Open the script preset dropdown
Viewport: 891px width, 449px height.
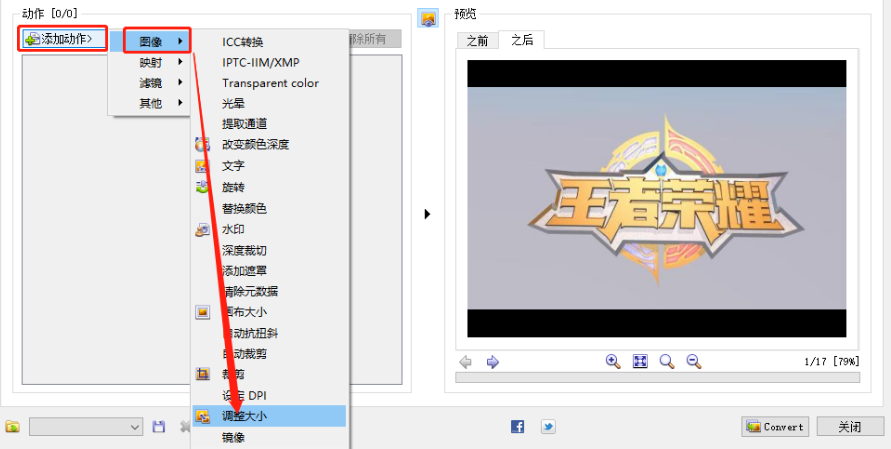[86, 427]
